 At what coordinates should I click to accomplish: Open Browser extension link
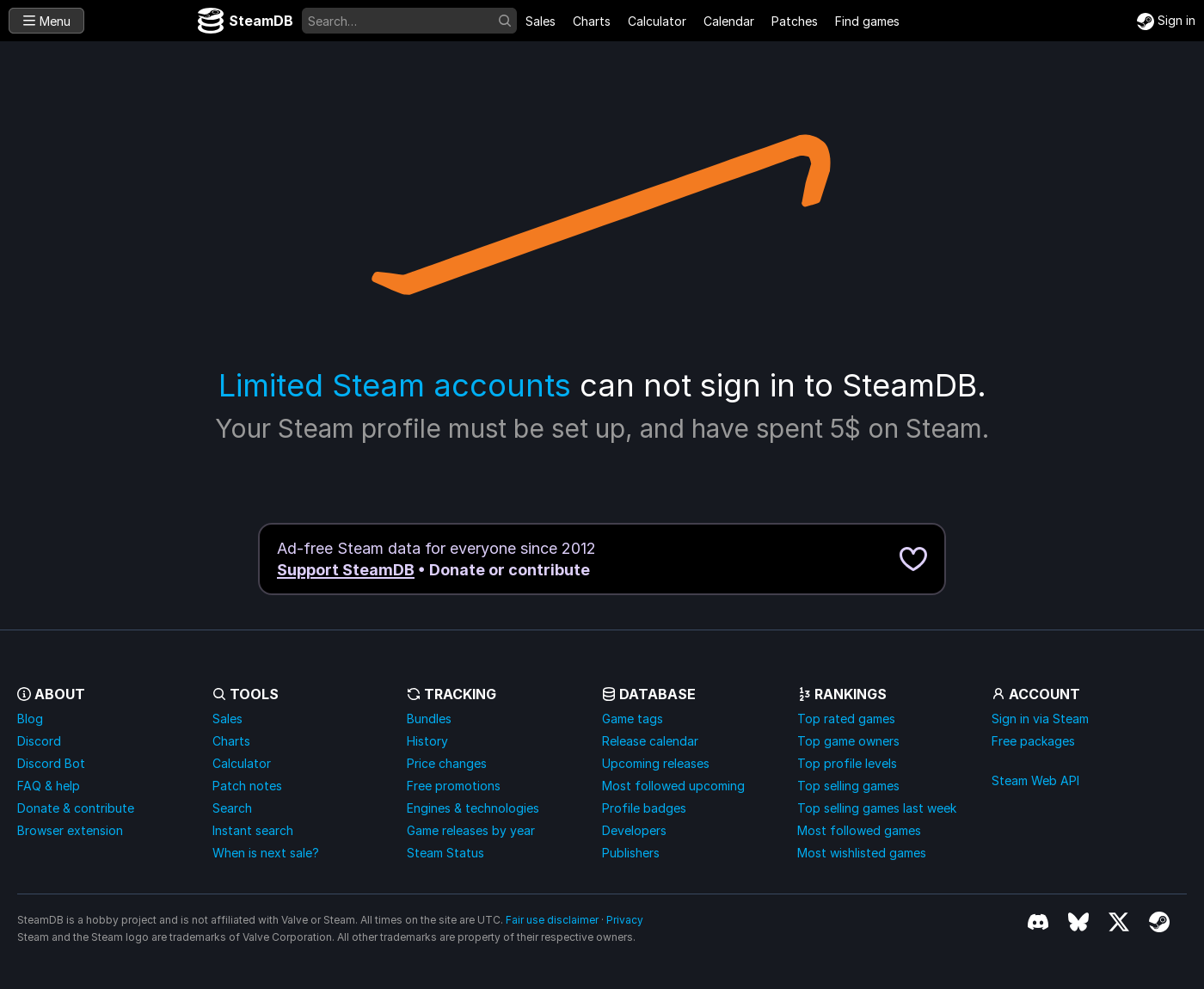click(70, 831)
